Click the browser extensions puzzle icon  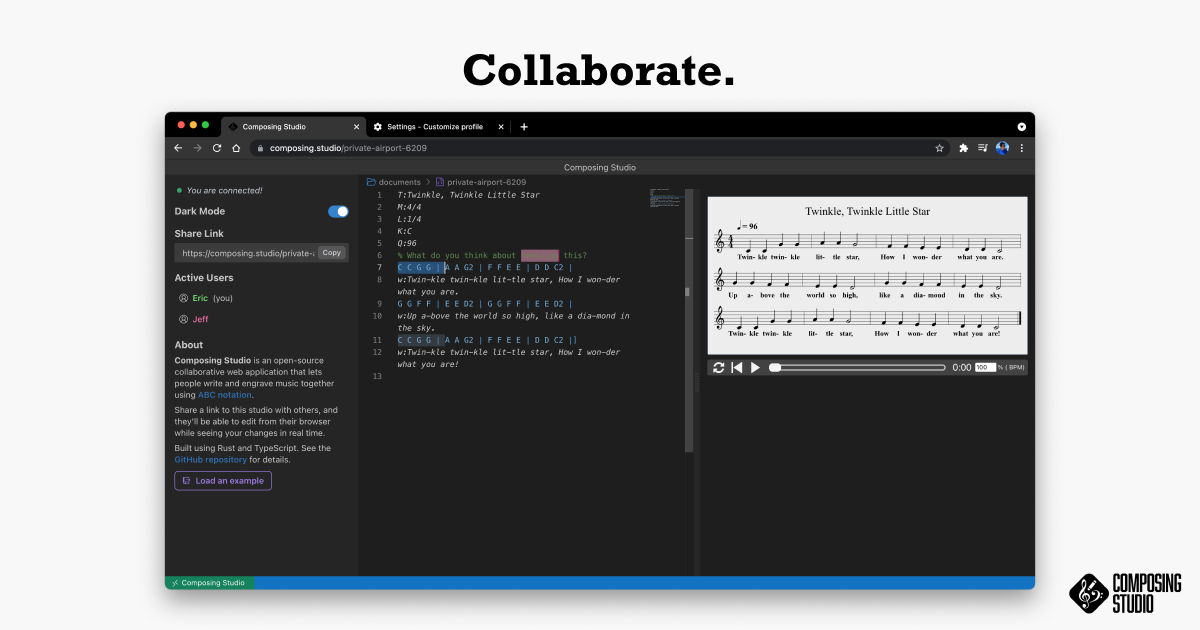tap(962, 147)
